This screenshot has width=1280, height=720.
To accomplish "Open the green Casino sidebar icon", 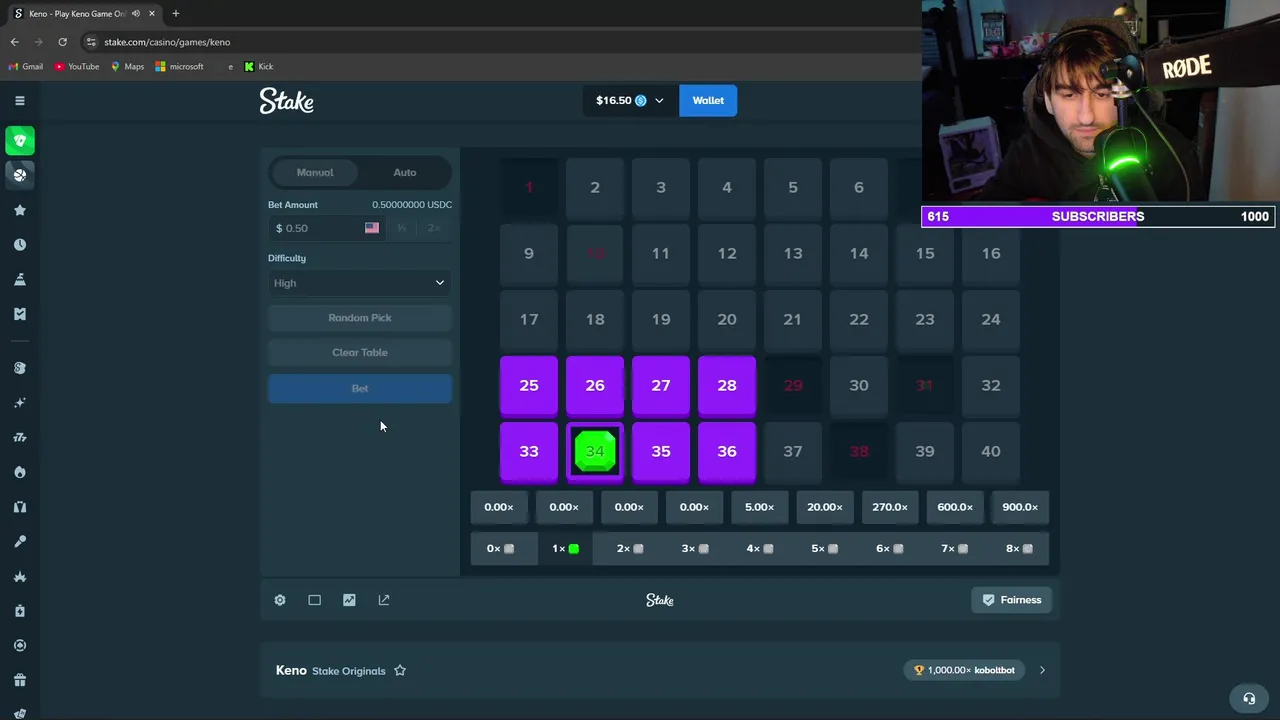I will (x=19, y=140).
